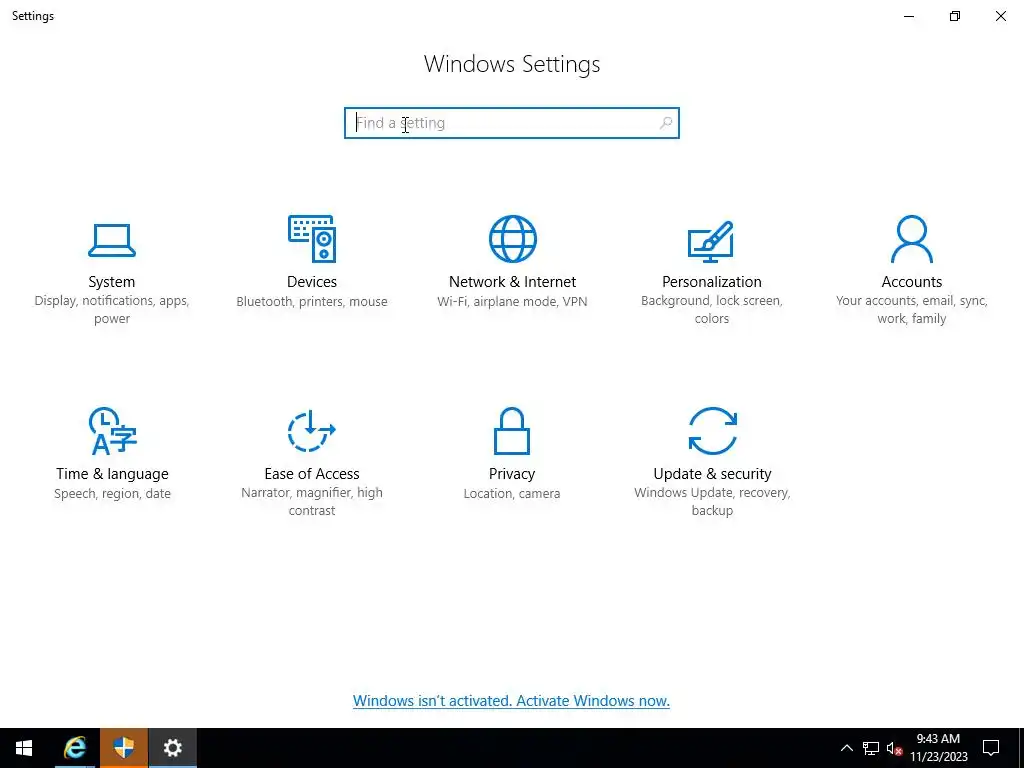The width and height of the screenshot is (1024, 768).
Task: Open the network status tray icon
Action: click(x=871, y=748)
